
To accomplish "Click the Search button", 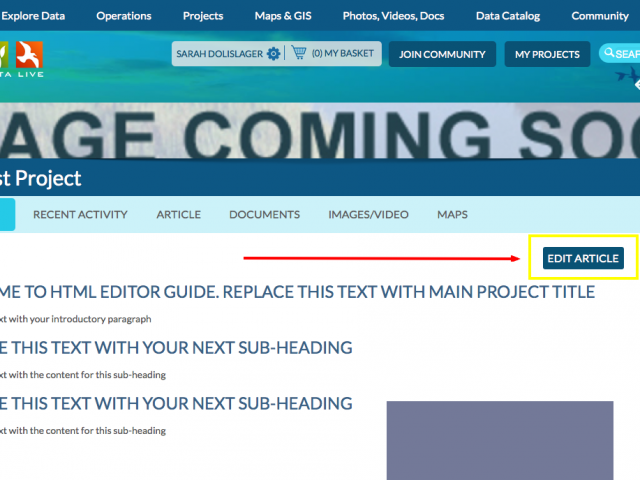I will [620, 53].
